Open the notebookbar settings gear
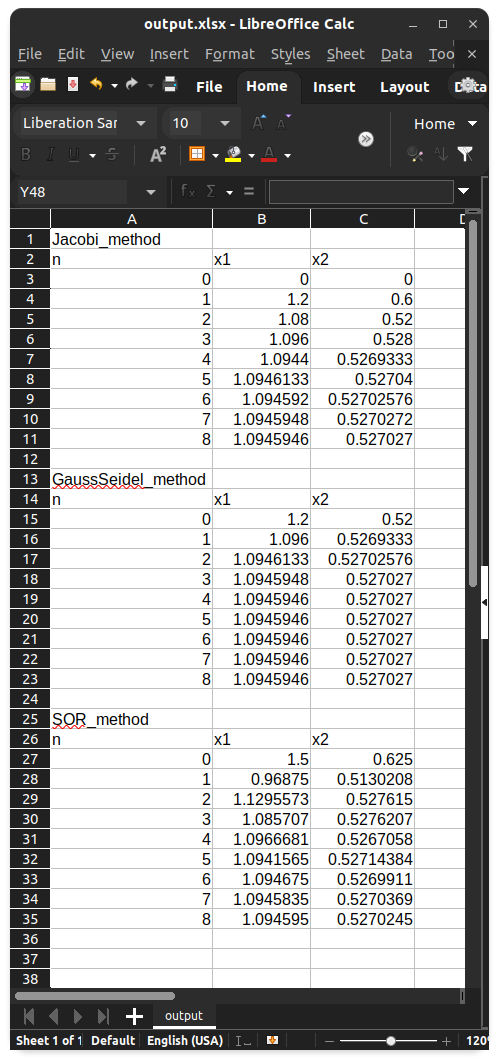 [x=466, y=86]
